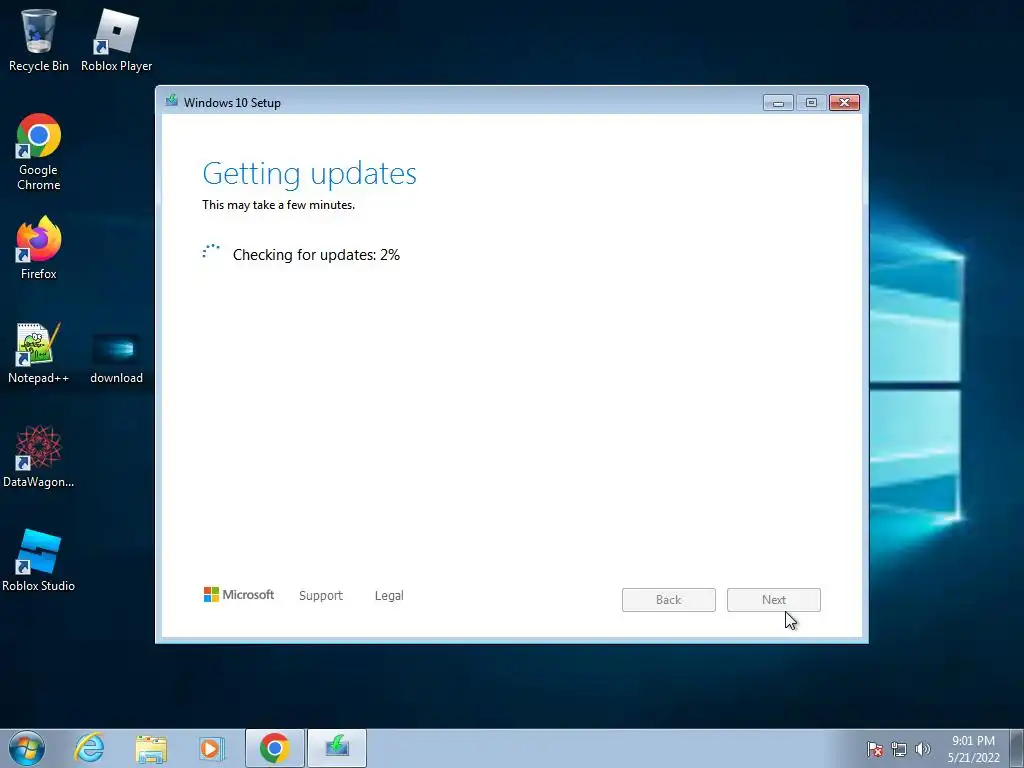The image size is (1024, 768).
Task: Launch the Roblox Player desktop shortcut
Action: click(116, 40)
